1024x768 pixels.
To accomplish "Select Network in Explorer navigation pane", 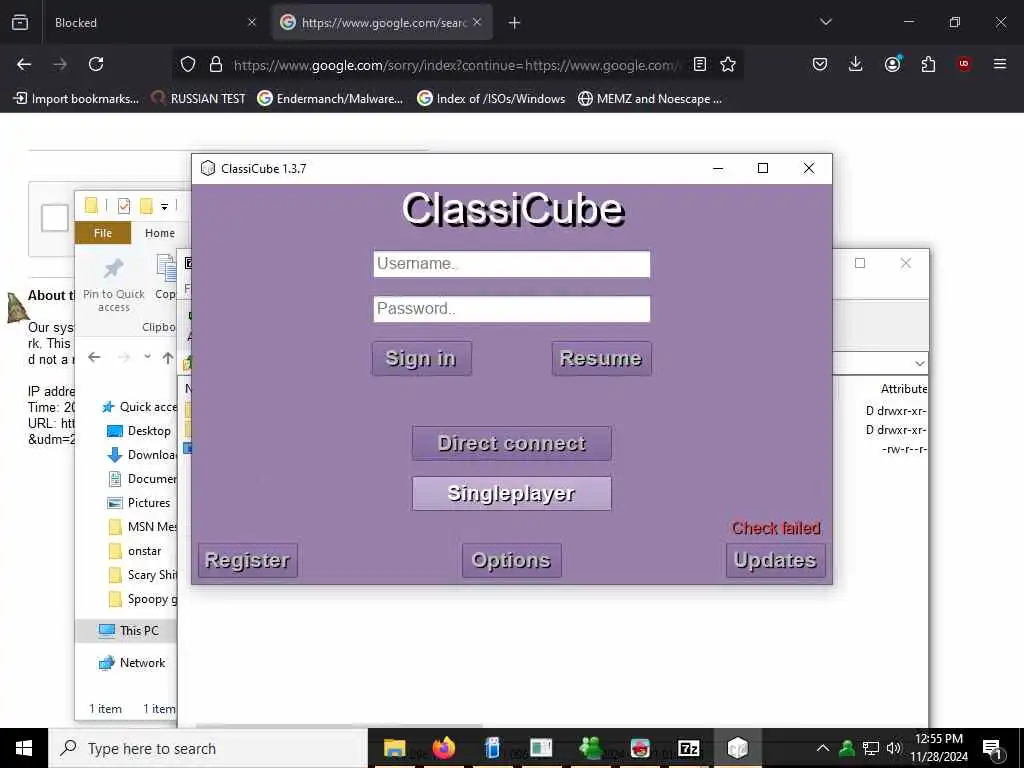I will [x=132, y=663].
